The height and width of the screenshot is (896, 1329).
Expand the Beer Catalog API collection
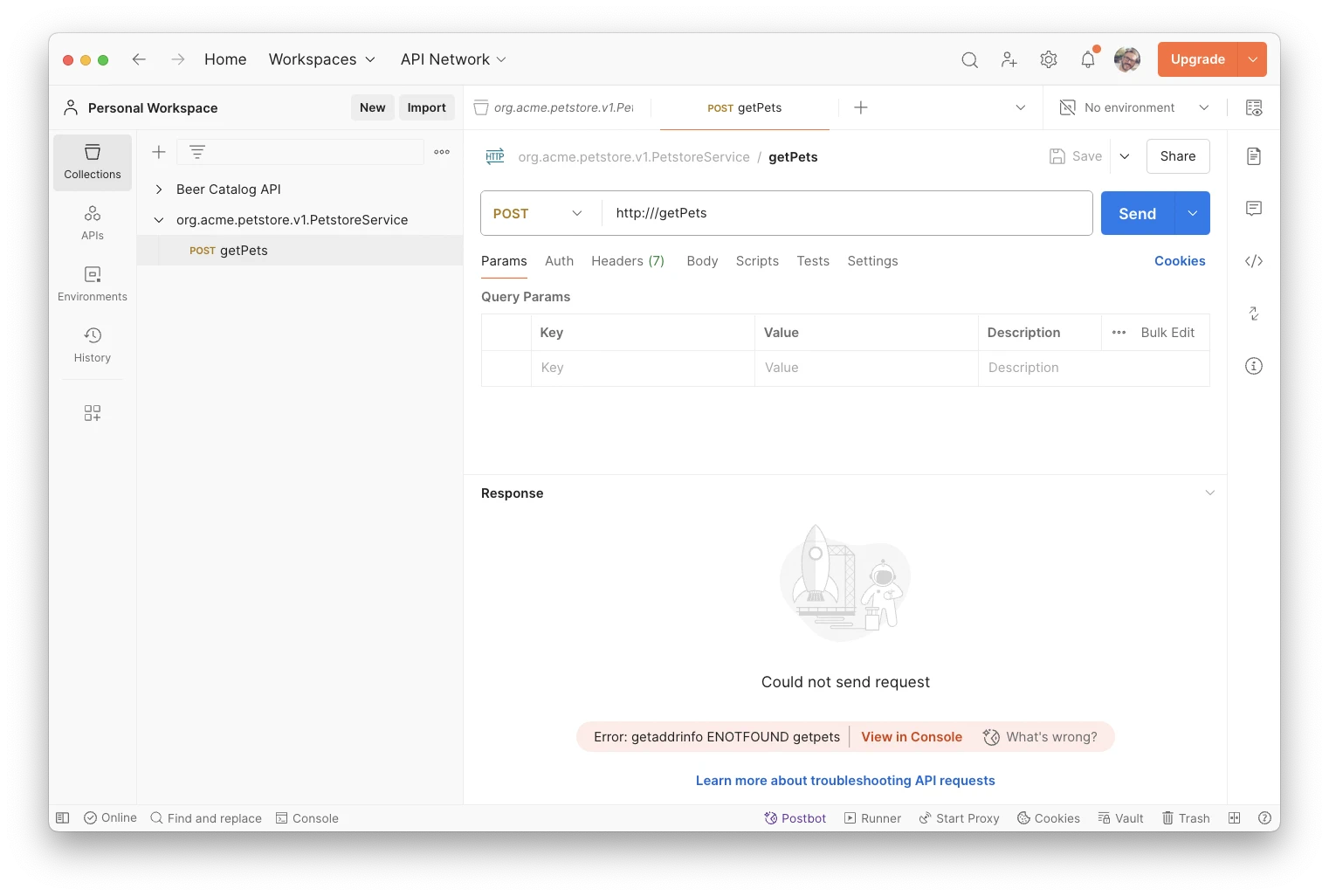(x=159, y=190)
